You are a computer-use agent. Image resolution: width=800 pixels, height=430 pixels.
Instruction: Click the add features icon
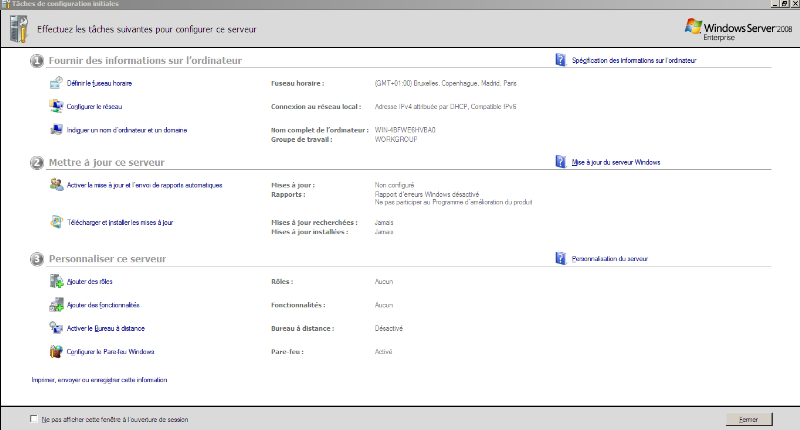(x=56, y=305)
